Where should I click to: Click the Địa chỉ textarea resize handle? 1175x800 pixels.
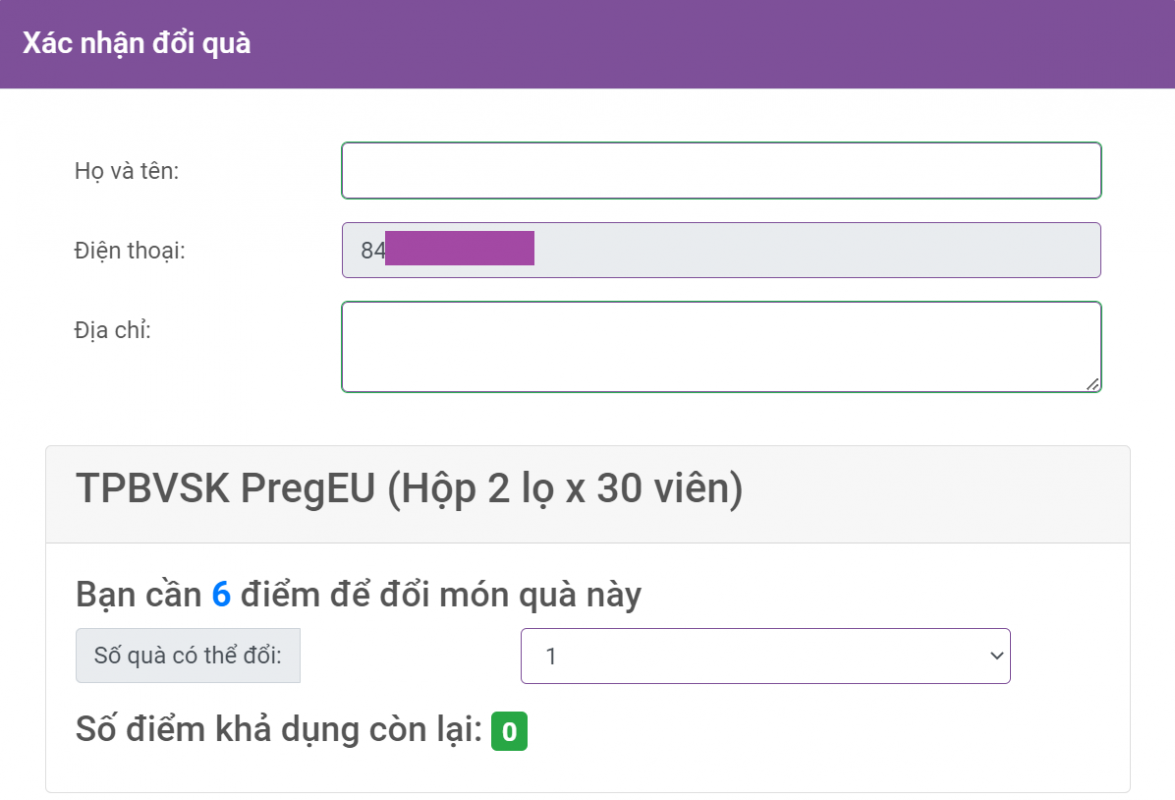click(1092, 384)
